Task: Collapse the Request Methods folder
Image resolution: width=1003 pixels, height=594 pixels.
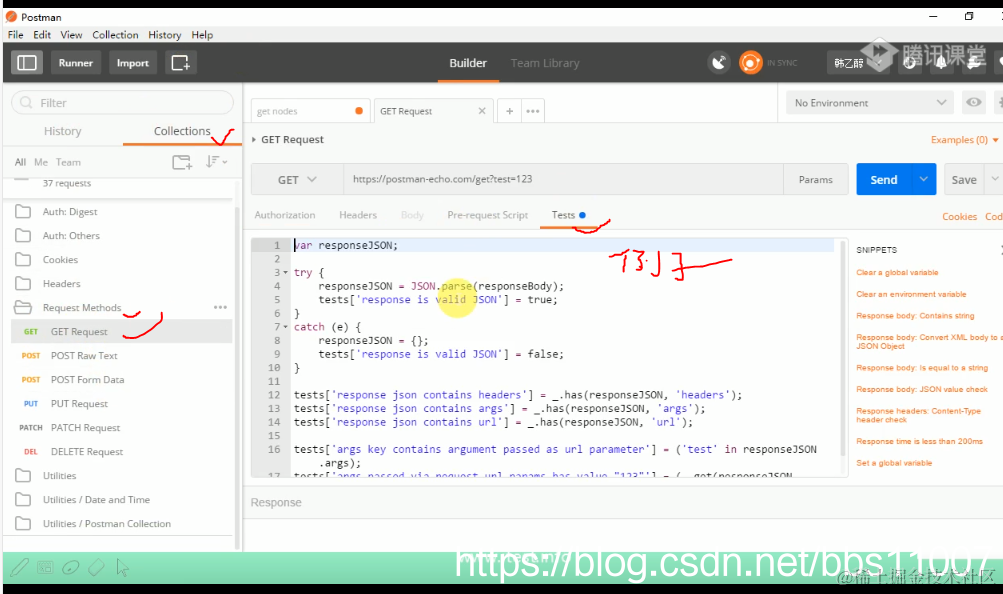Action: (x=23, y=307)
